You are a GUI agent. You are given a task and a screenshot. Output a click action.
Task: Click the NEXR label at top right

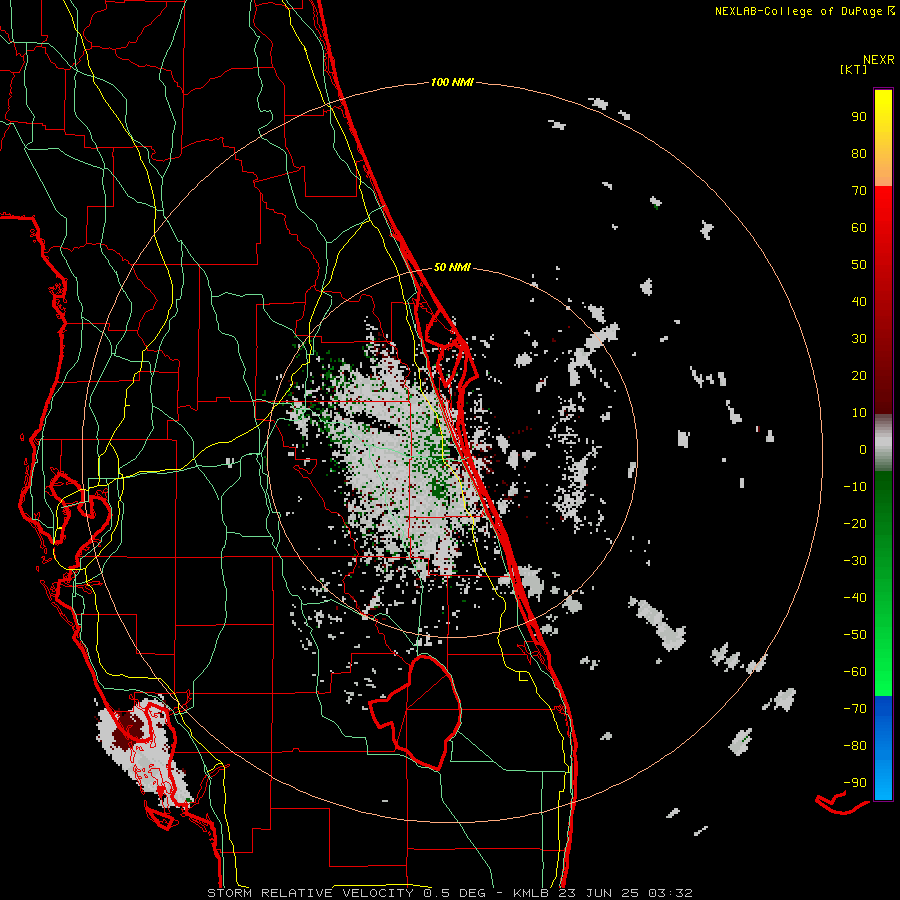[879, 60]
